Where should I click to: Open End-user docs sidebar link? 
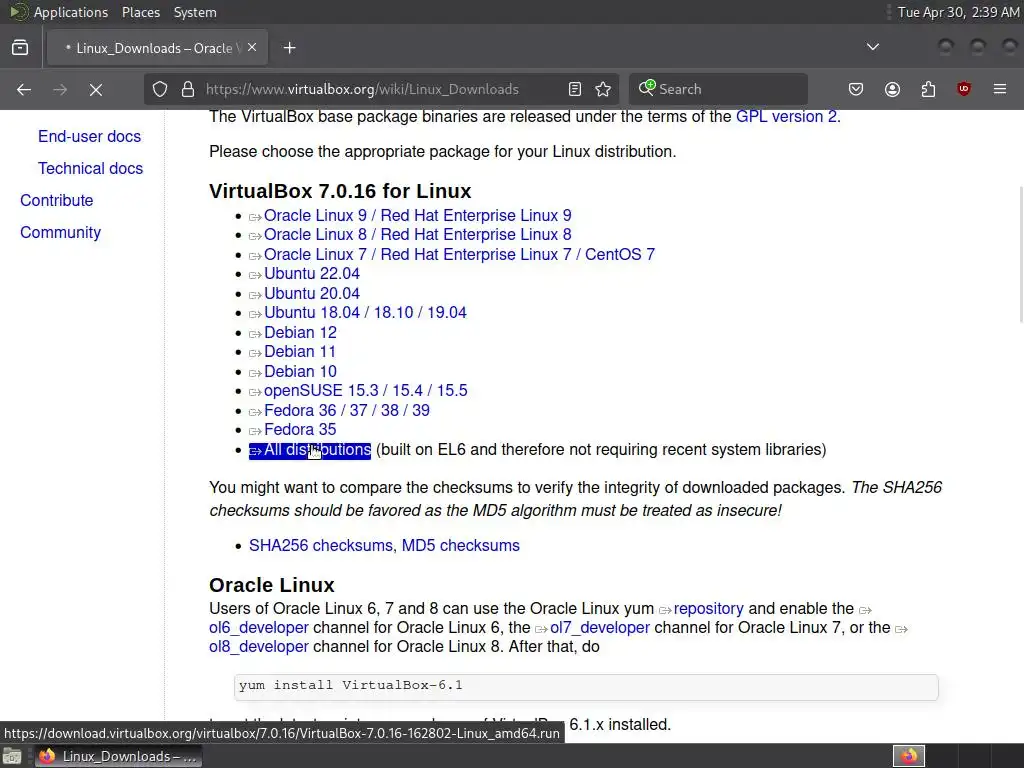[x=89, y=136]
